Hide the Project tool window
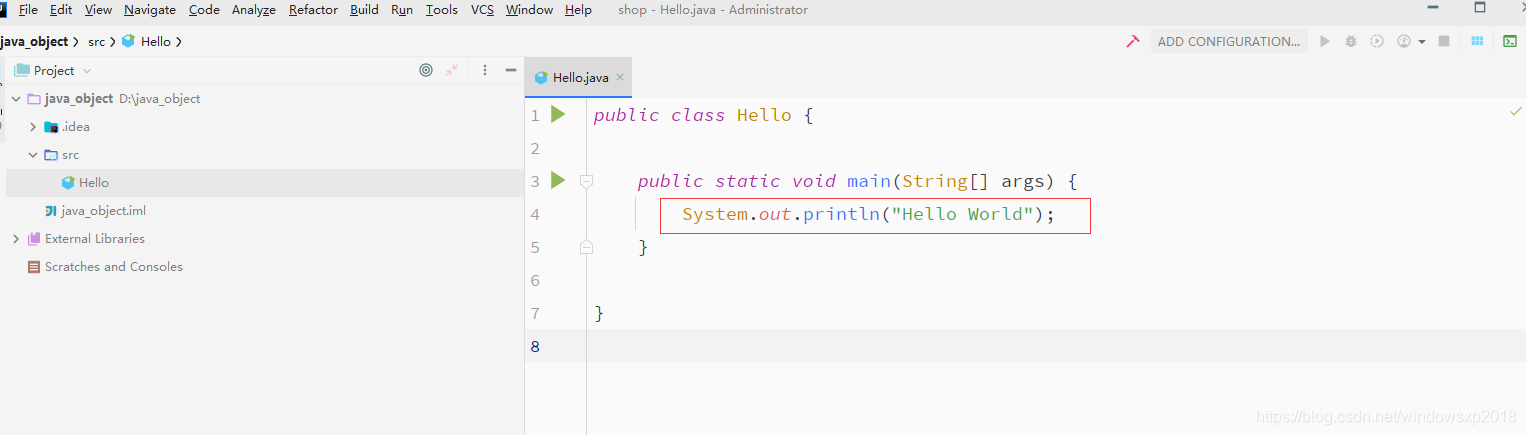 point(511,70)
